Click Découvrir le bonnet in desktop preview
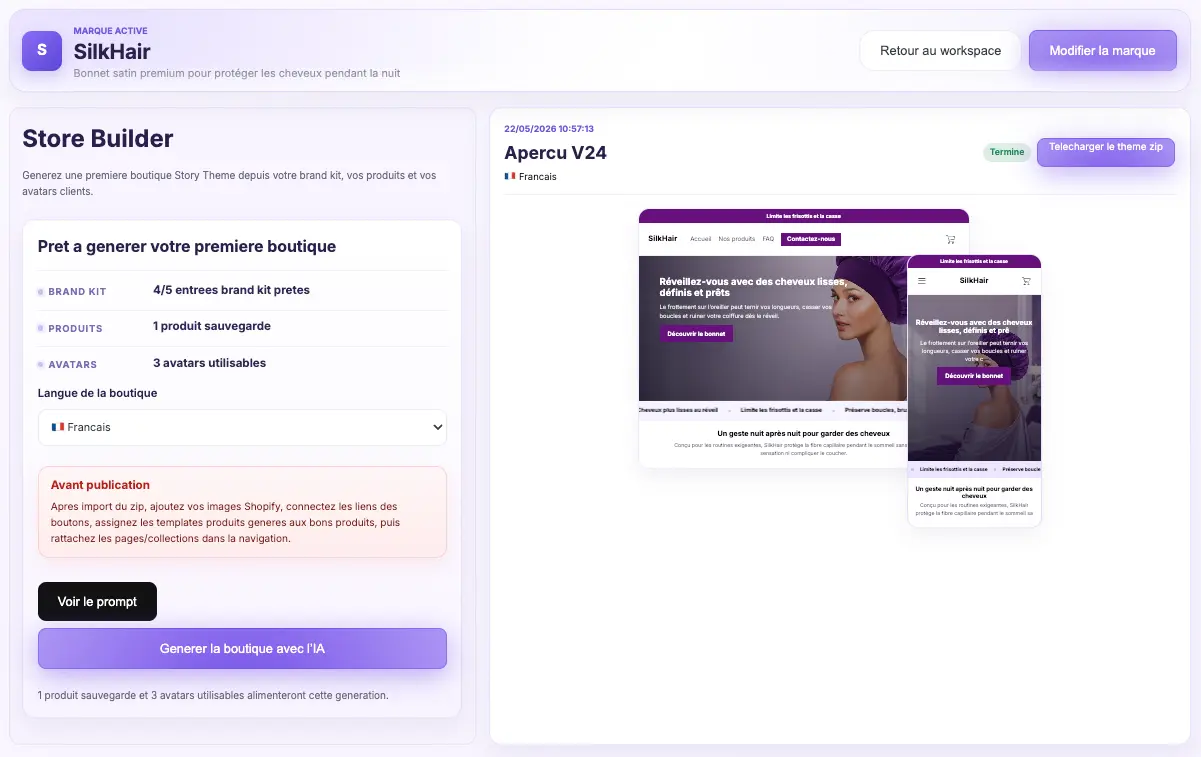Screen dimensions: 1201x757 pos(696,333)
